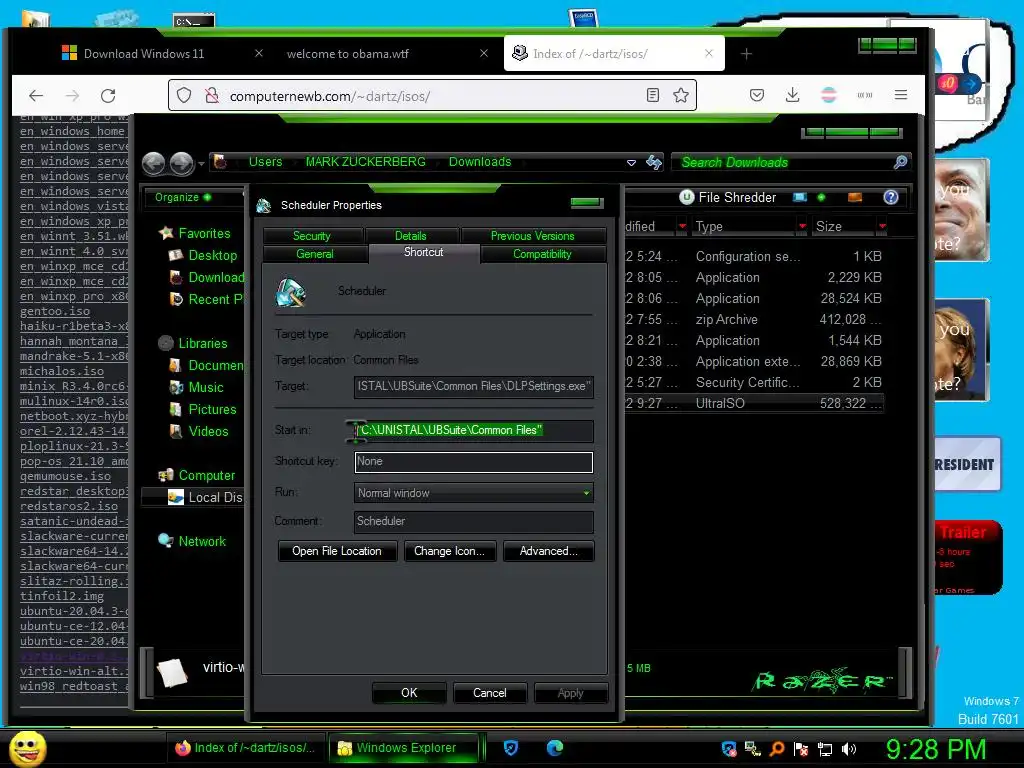Select the UltraISO file row
Screen dimensions: 1024x768
[x=754, y=403]
